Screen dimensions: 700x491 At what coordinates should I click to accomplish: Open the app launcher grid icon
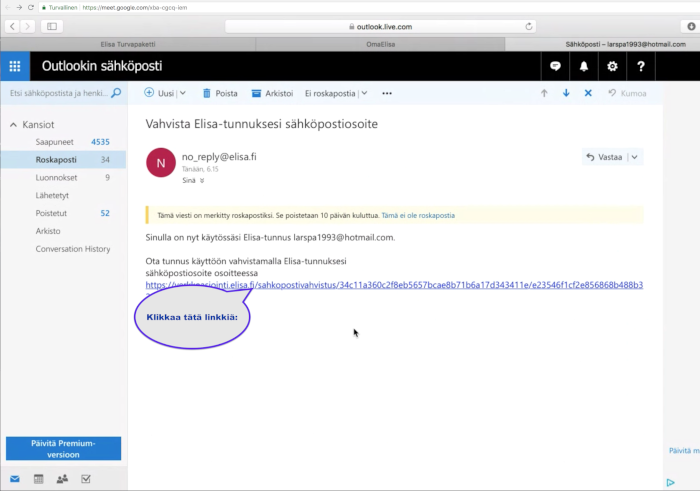(14, 67)
